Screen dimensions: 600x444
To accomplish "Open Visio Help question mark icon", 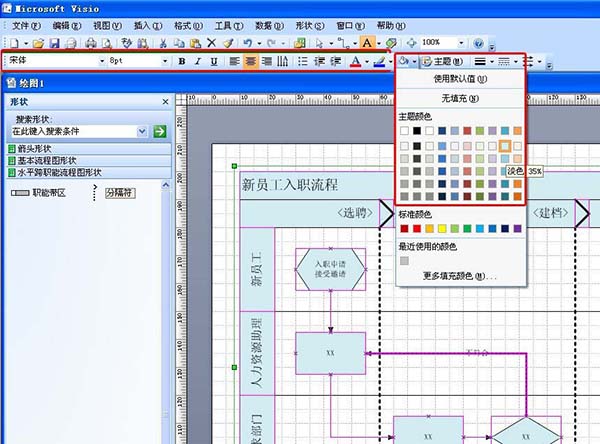I will click(478, 43).
